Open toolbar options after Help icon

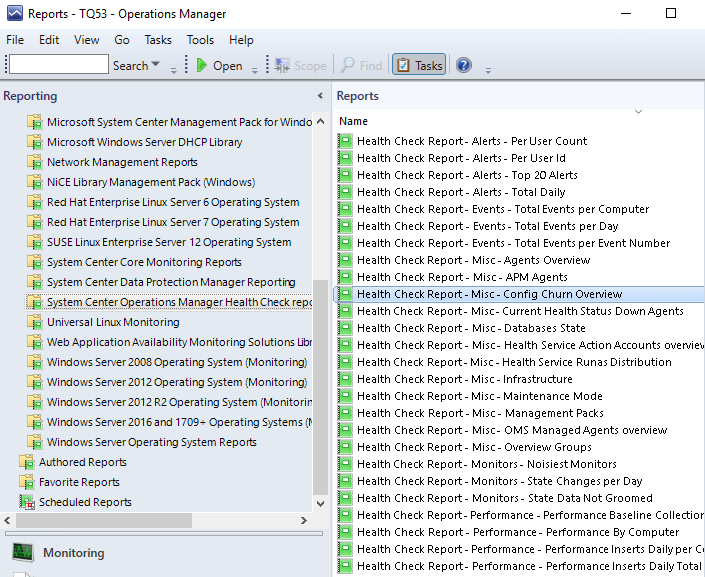tap(488, 69)
